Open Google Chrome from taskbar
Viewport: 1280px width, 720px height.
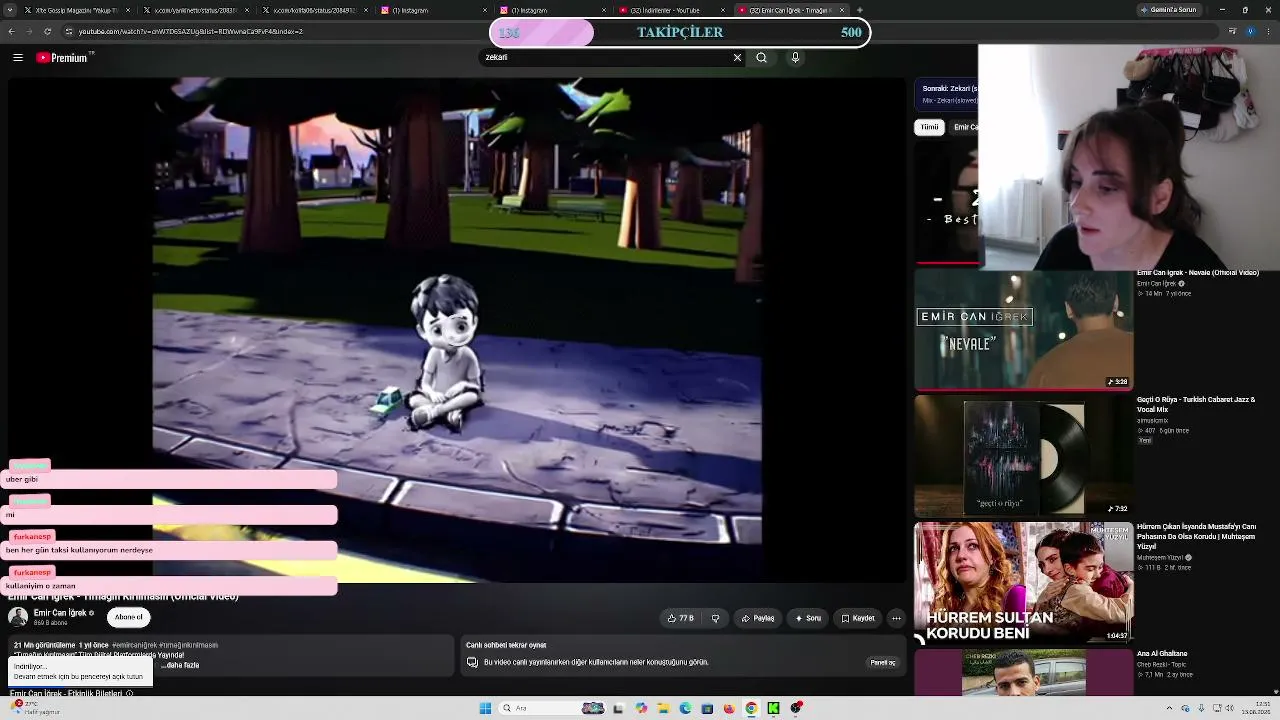point(751,708)
